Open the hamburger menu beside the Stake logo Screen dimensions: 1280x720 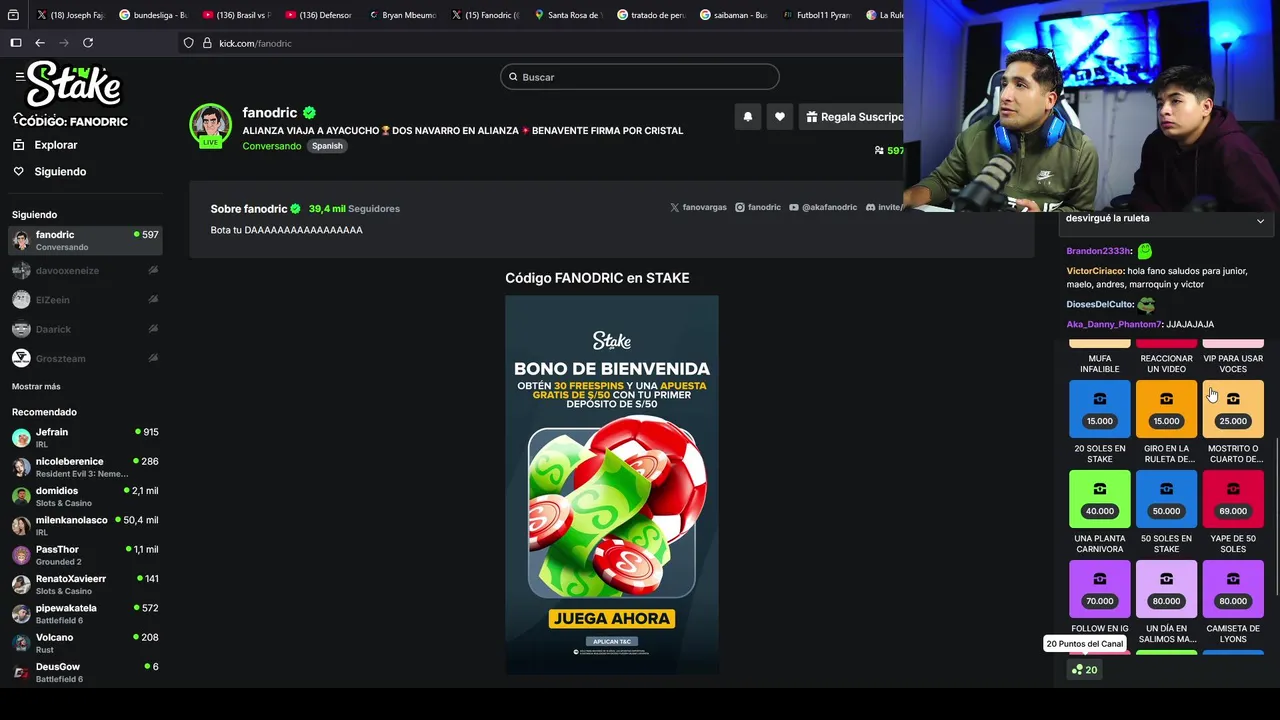pyautogui.click(x=19, y=76)
